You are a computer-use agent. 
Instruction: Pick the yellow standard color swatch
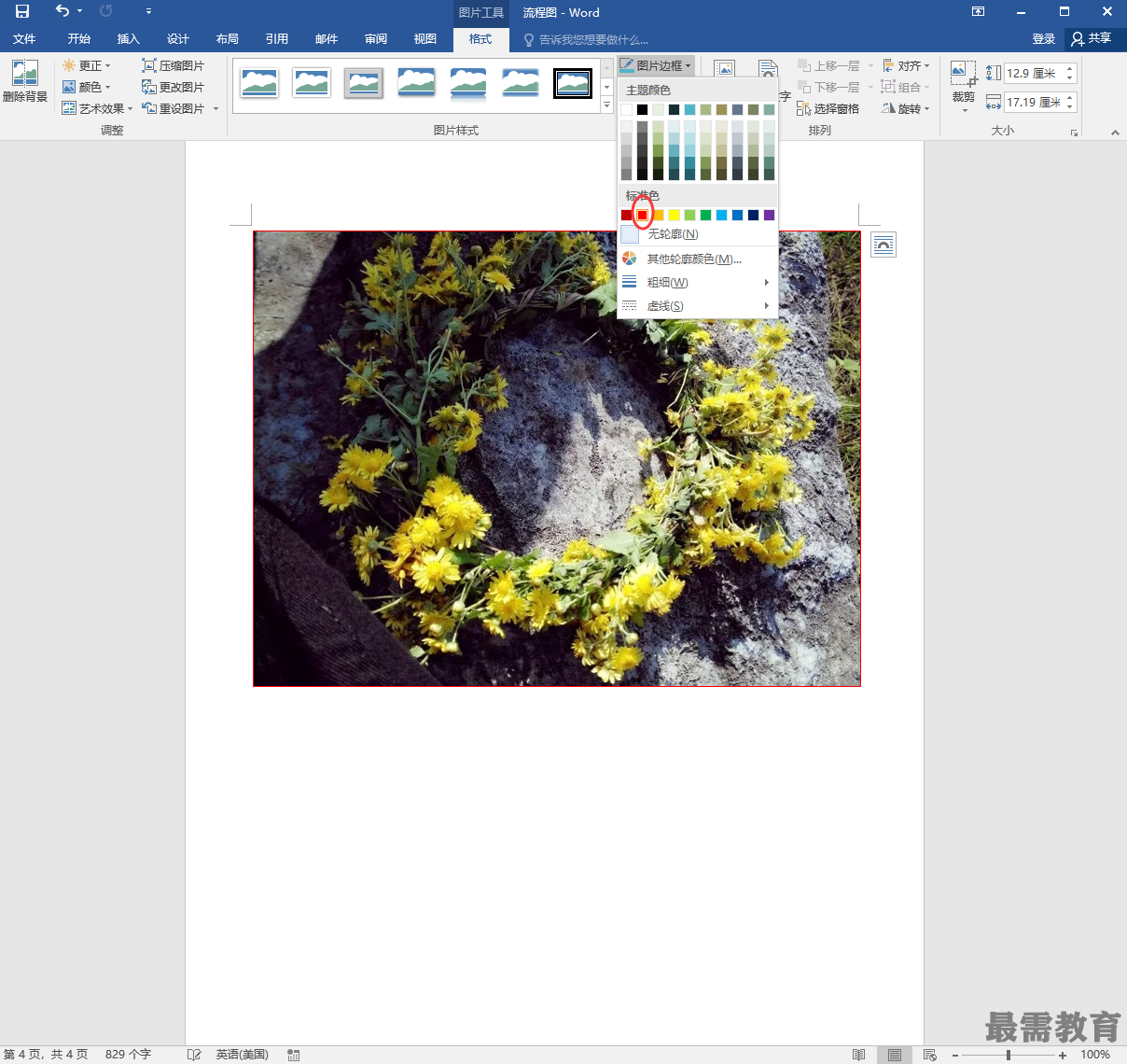pyautogui.click(x=674, y=215)
